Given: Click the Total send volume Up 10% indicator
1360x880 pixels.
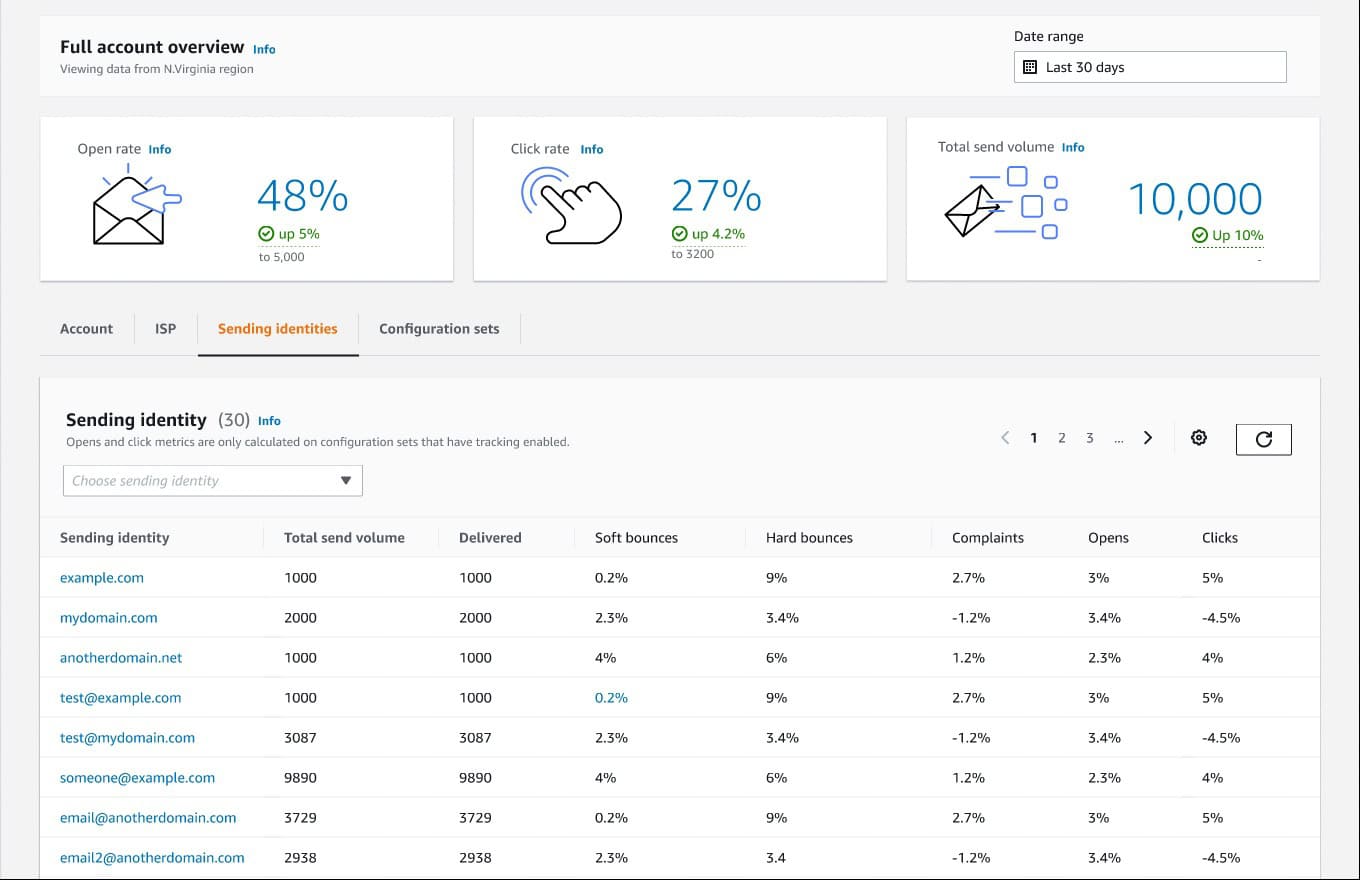Looking at the screenshot, I should 1227,234.
